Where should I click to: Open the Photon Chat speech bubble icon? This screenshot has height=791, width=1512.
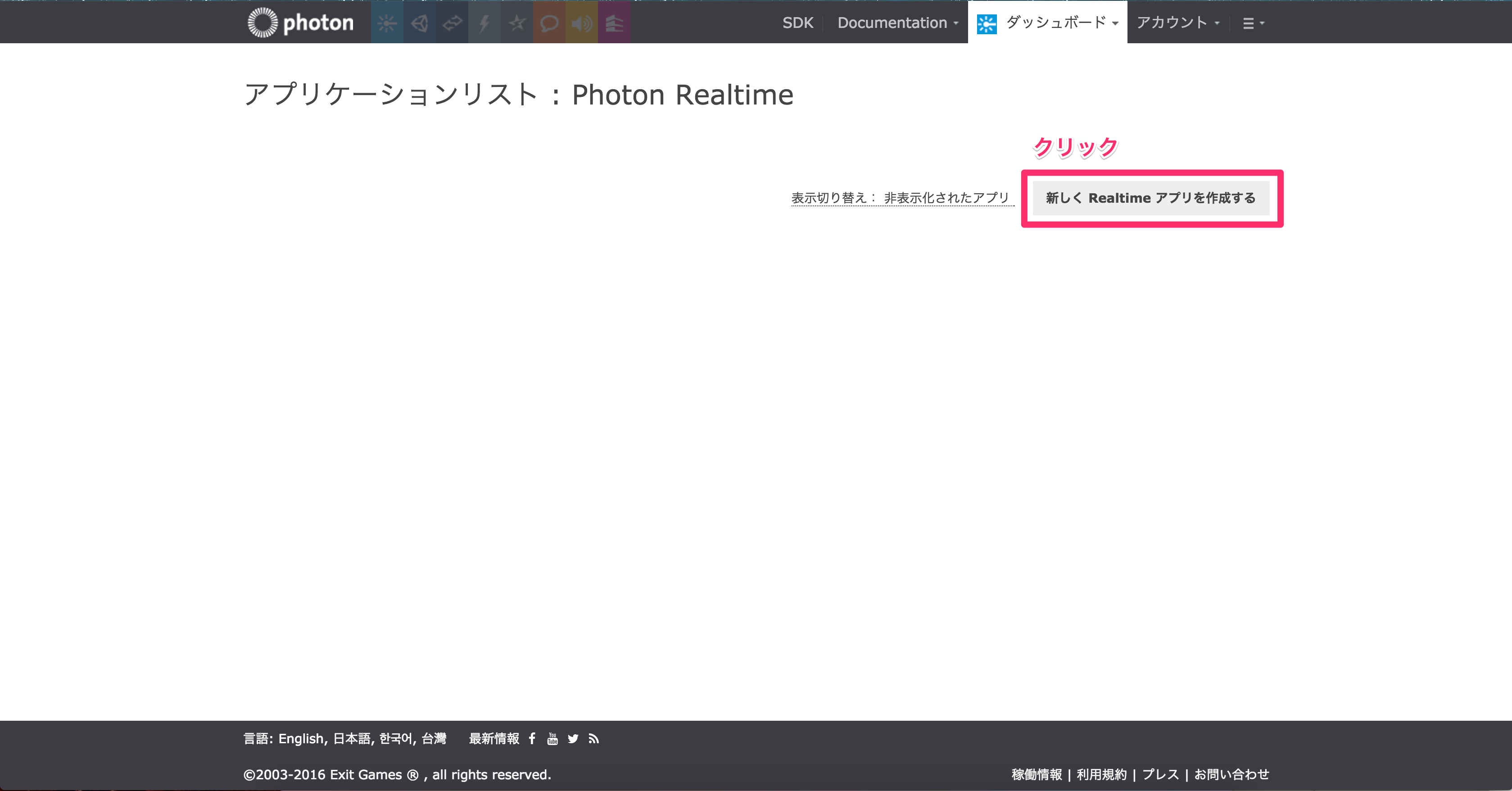click(x=549, y=23)
